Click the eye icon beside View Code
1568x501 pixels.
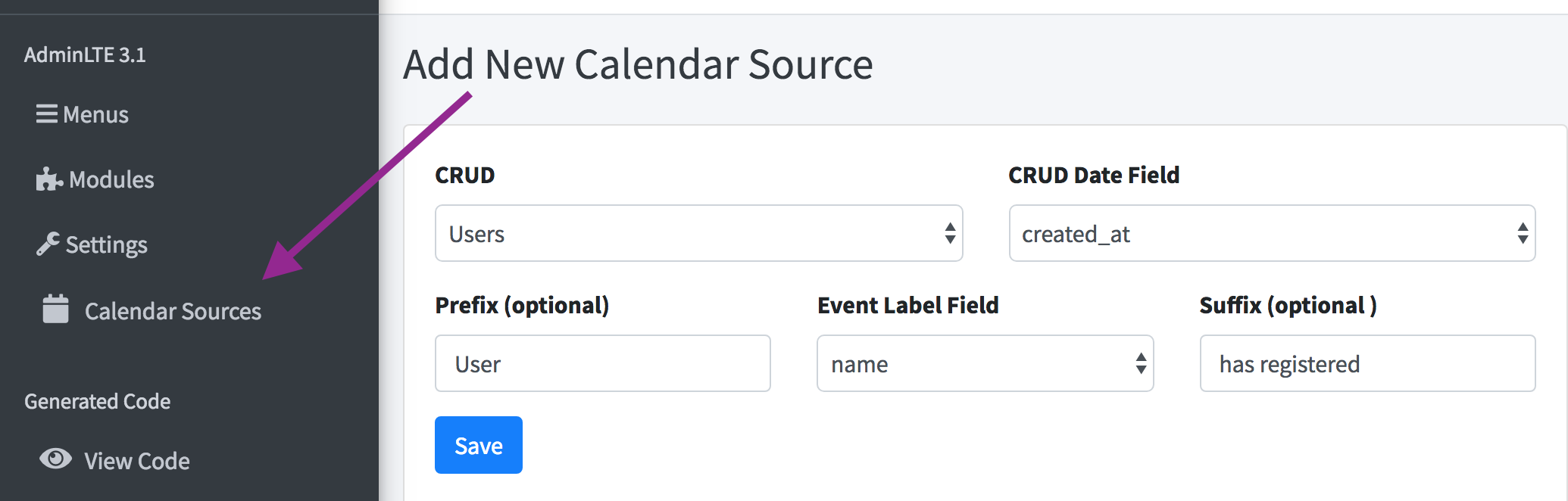point(55,459)
